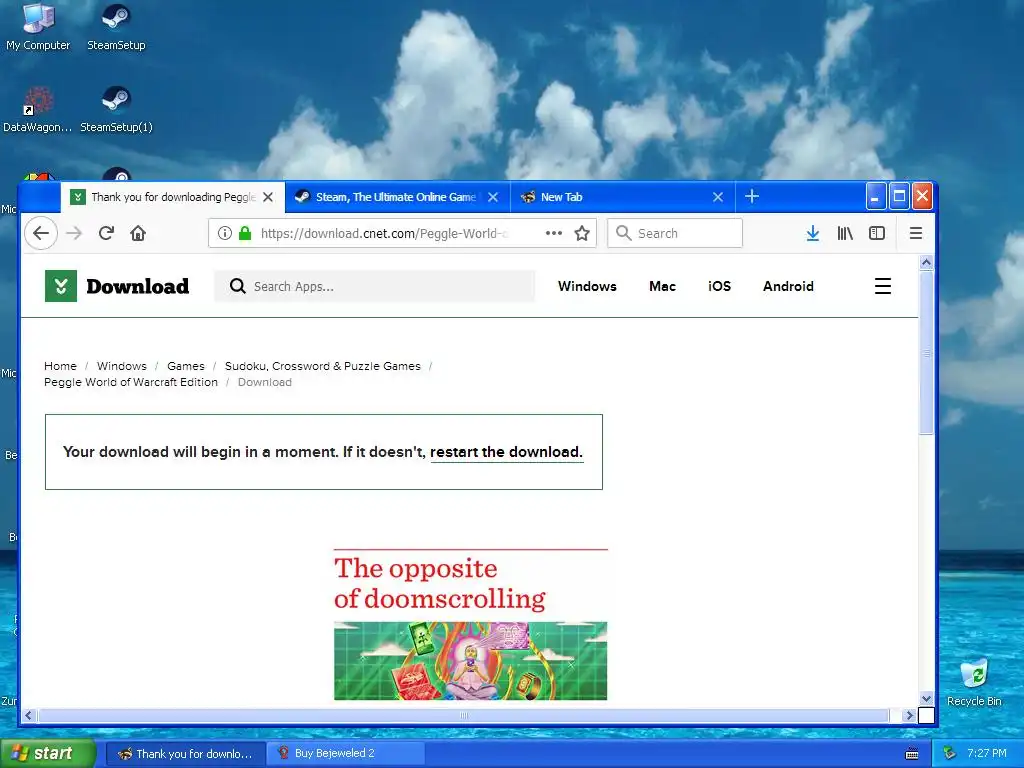Reload the current page
The height and width of the screenshot is (768, 1024).
(x=106, y=233)
